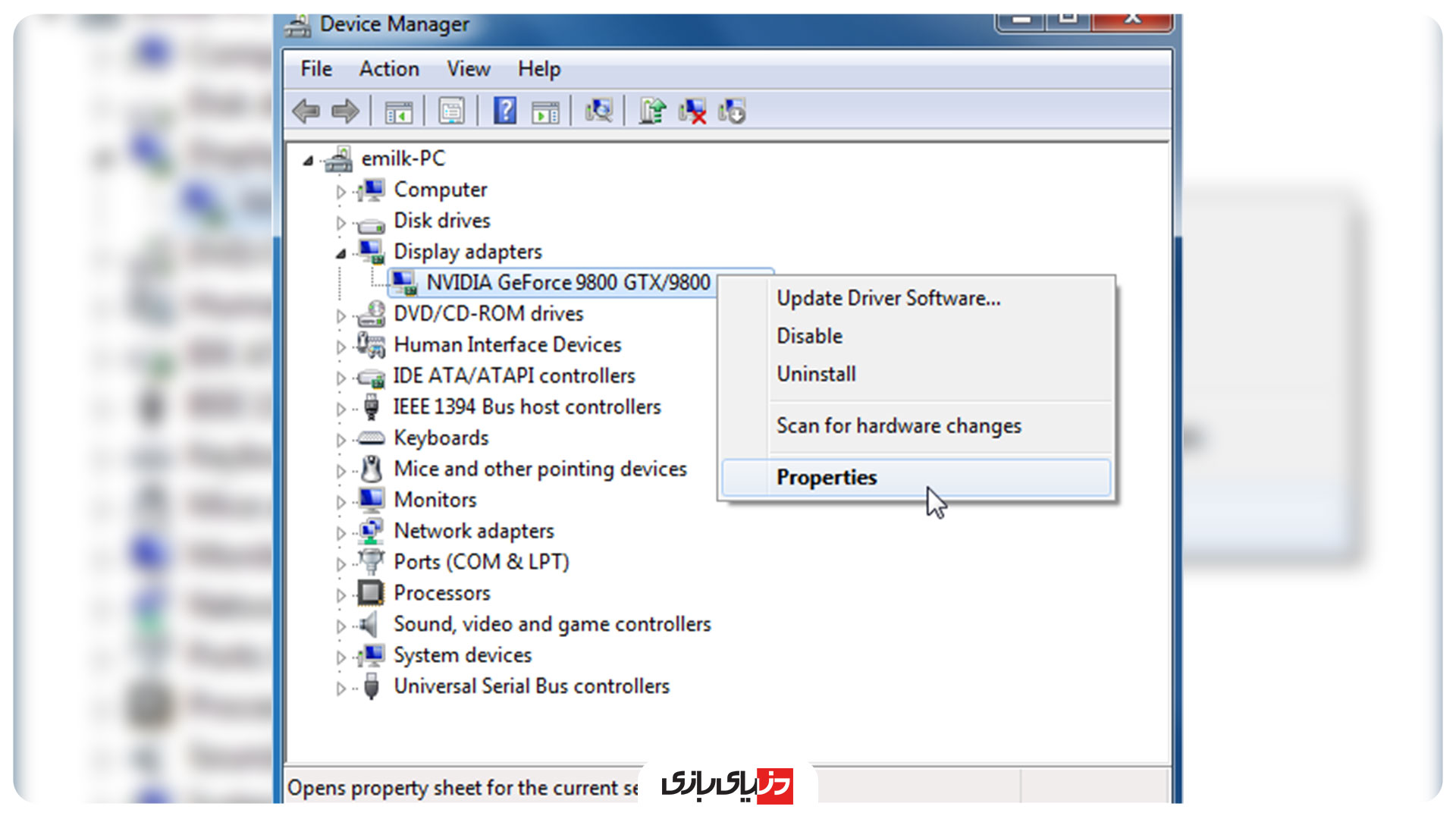
Task: Click Scan for hardware changes toolbar icon
Action: [598, 111]
